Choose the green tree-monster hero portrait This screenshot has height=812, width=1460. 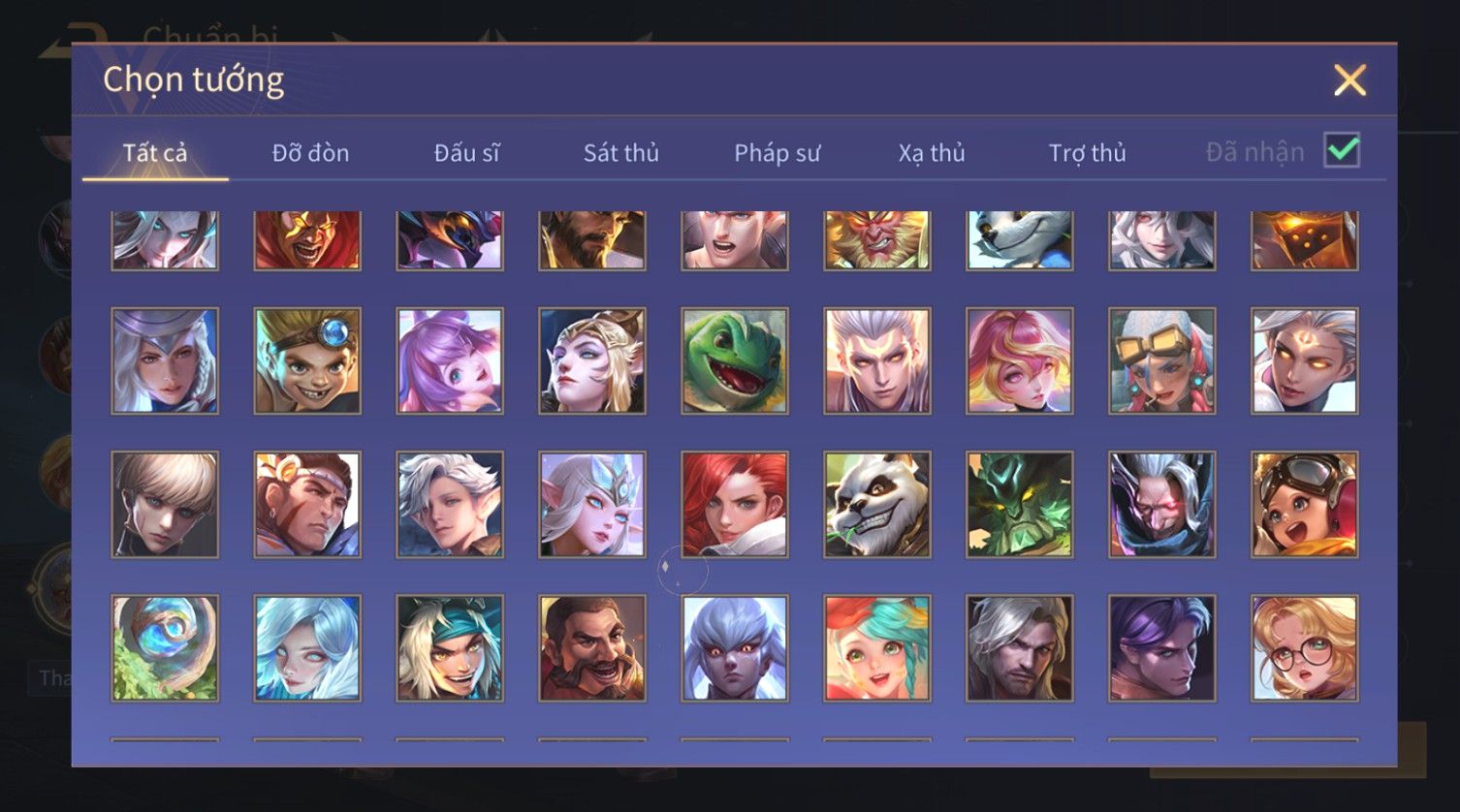click(x=1019, y=505)
